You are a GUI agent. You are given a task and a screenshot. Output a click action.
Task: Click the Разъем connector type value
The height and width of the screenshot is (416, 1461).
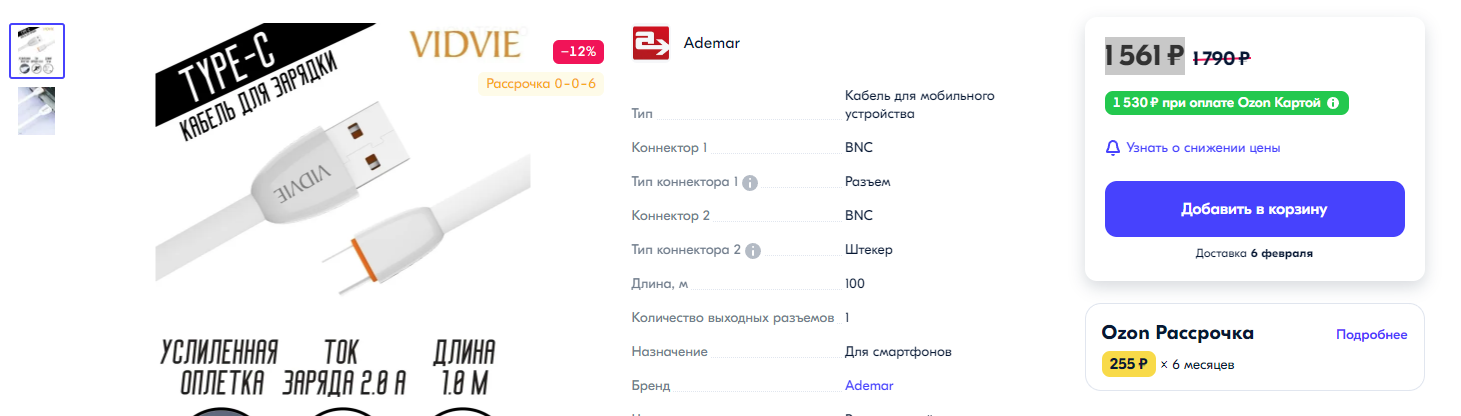[867, 182]
